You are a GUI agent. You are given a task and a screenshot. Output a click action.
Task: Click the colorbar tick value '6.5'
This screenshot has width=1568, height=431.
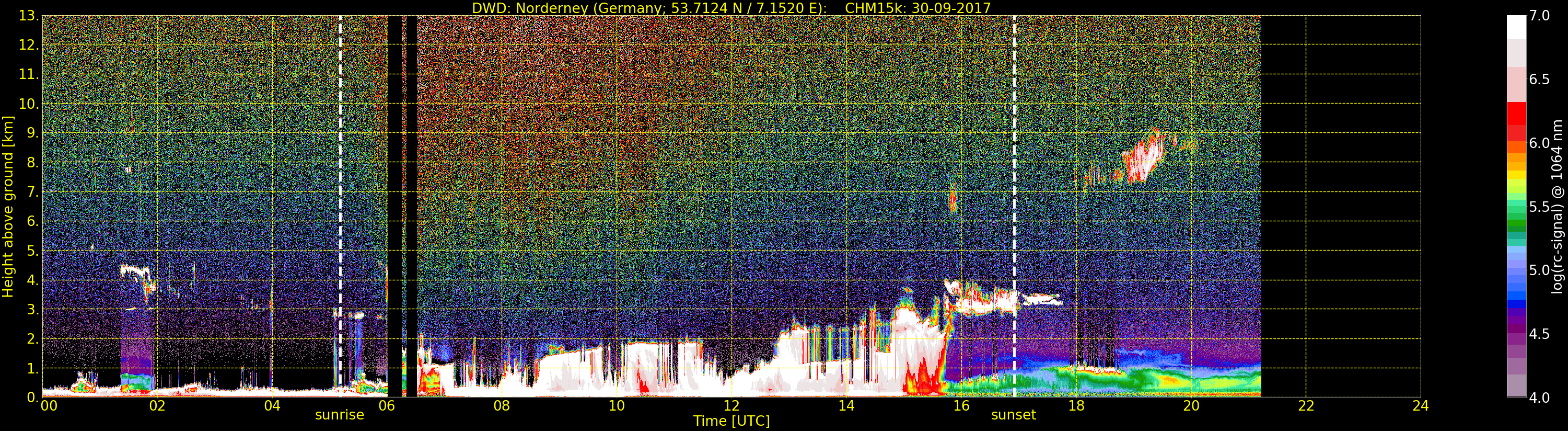(1539, 80)
